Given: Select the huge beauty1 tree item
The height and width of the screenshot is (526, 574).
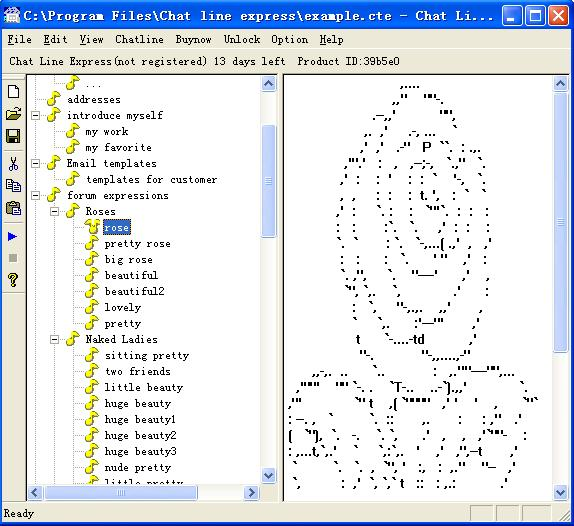Looking at the screenshot, I should pos(140,419).
